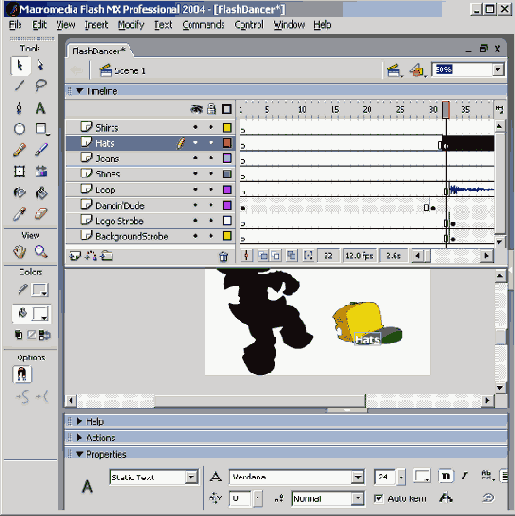The width and height of the screenshot is (515, 516).
Task: Open the zoom percentage dropdown
Action: [498, 70]
